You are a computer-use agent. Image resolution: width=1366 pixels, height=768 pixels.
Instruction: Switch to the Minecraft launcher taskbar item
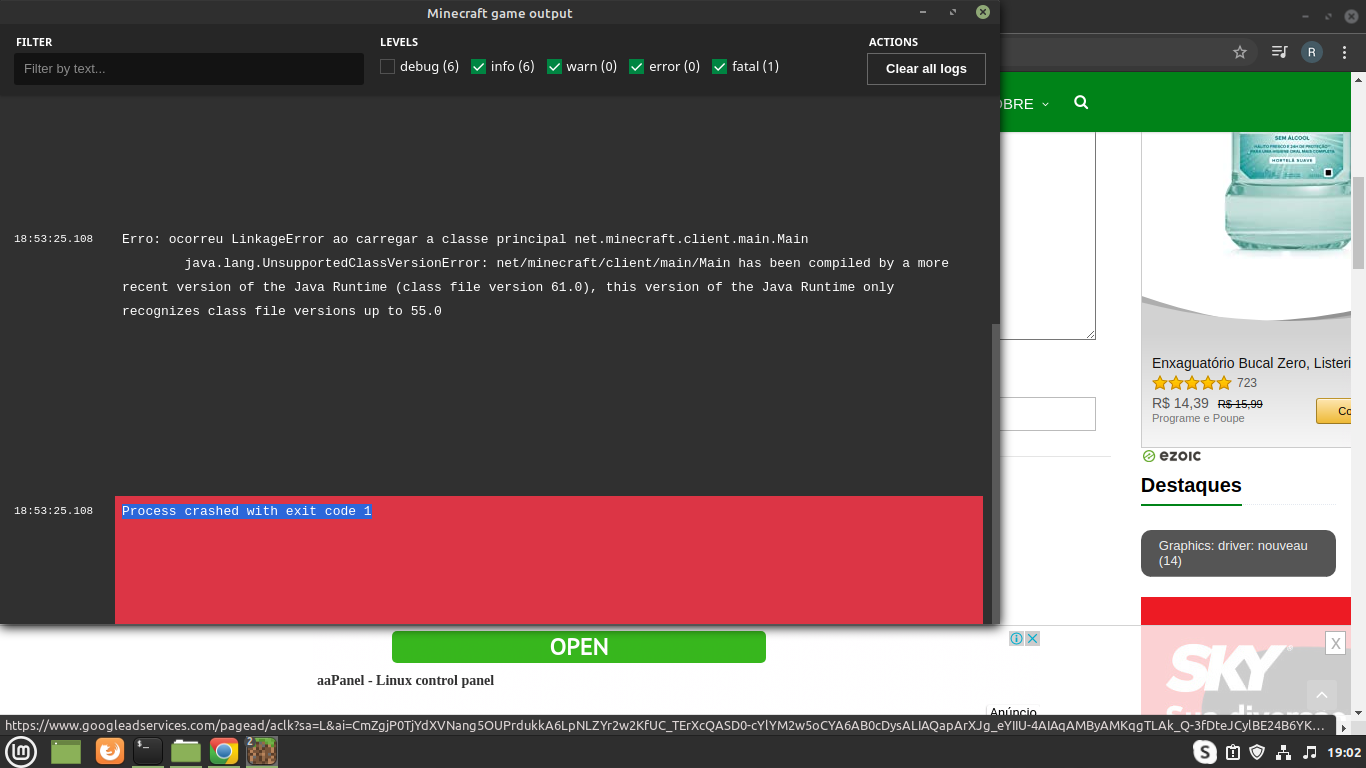click(x=262, y=752)
